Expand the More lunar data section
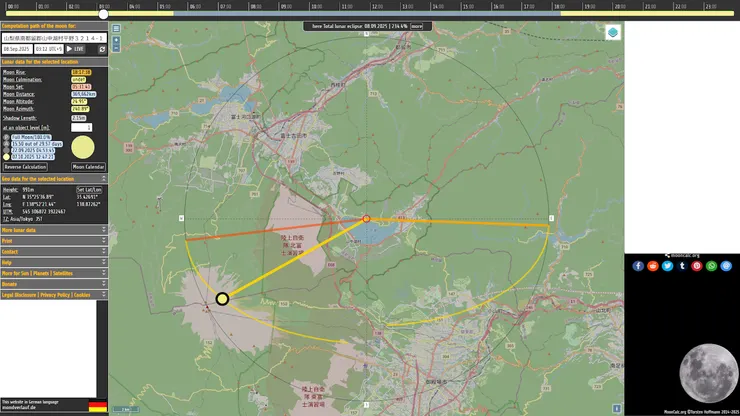The width and height of the screenshot is (740, 416). (54, 230)
